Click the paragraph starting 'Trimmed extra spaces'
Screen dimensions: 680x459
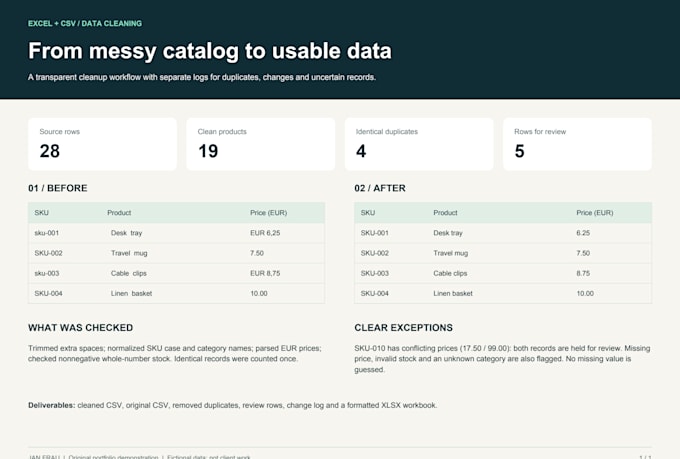tap(175, 354)
